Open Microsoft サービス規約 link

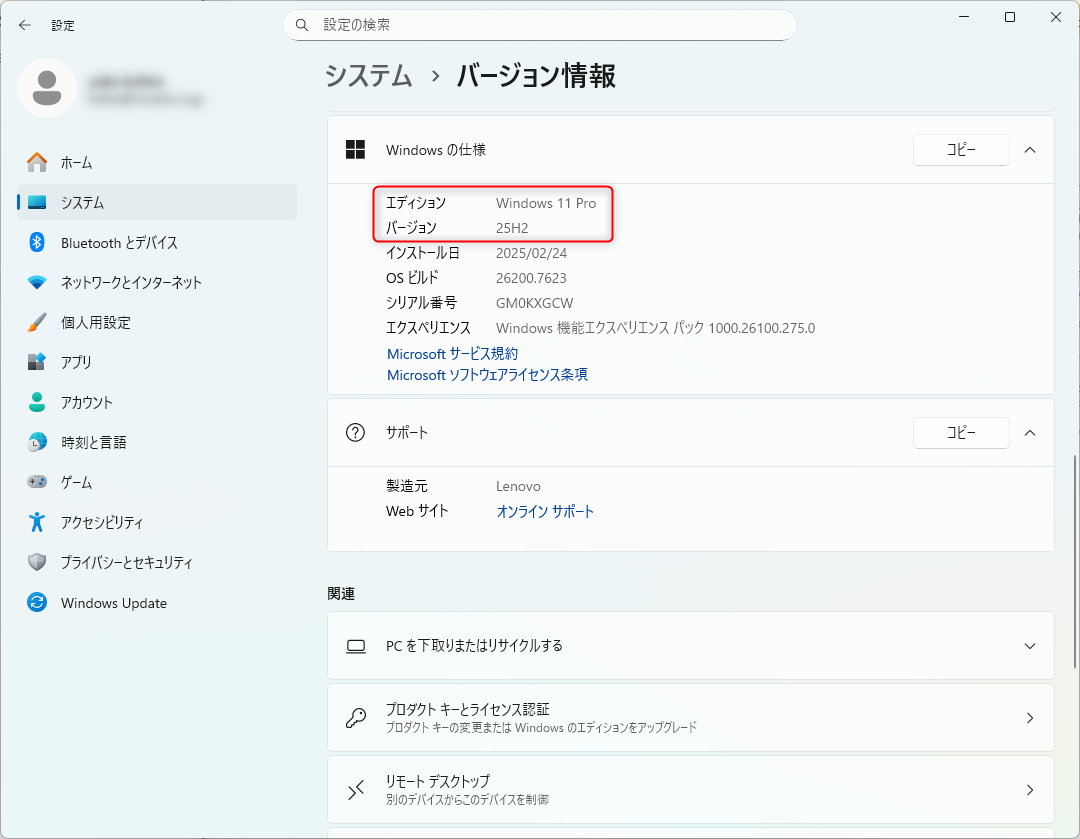[452, 354]
